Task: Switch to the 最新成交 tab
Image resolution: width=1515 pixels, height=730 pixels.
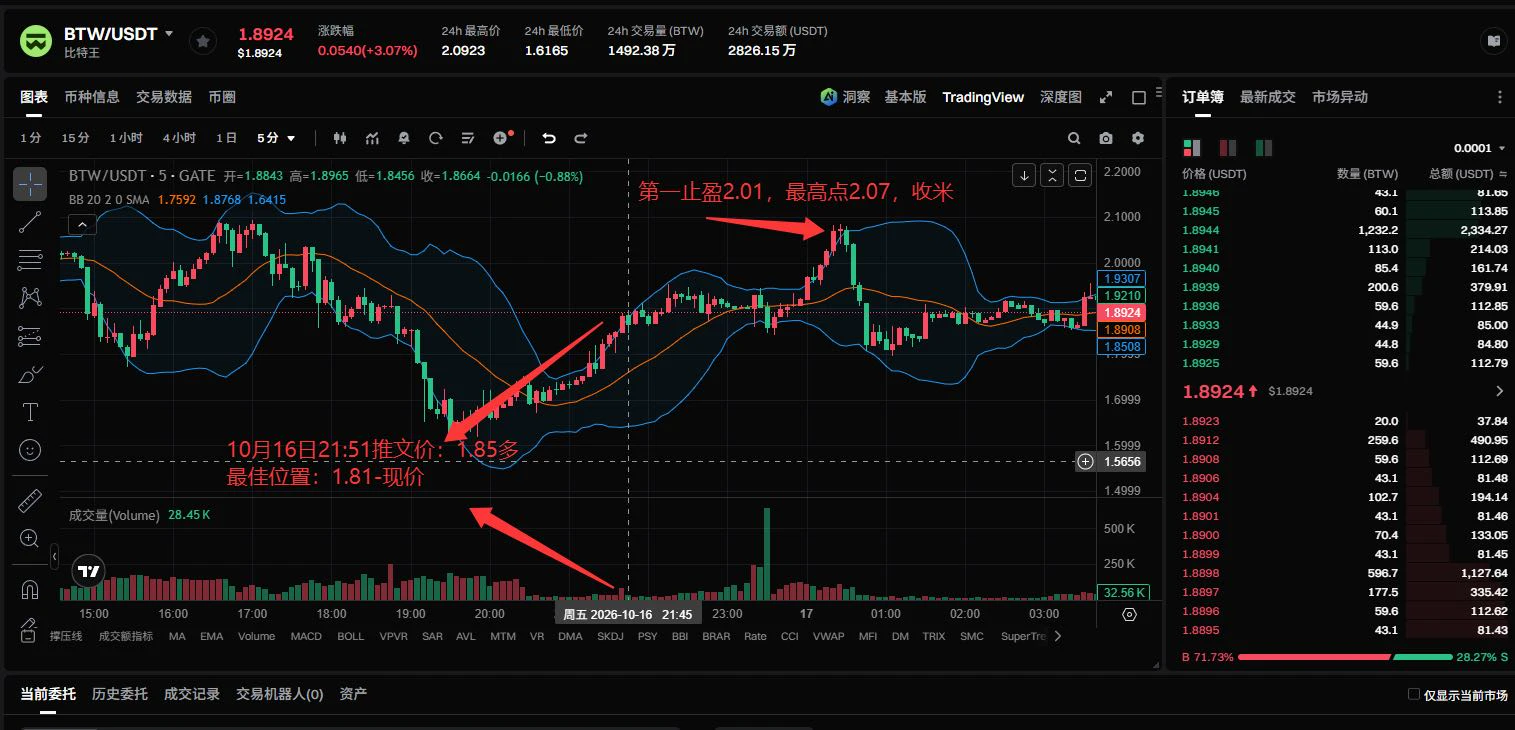Action: [x=1268, y=97]
